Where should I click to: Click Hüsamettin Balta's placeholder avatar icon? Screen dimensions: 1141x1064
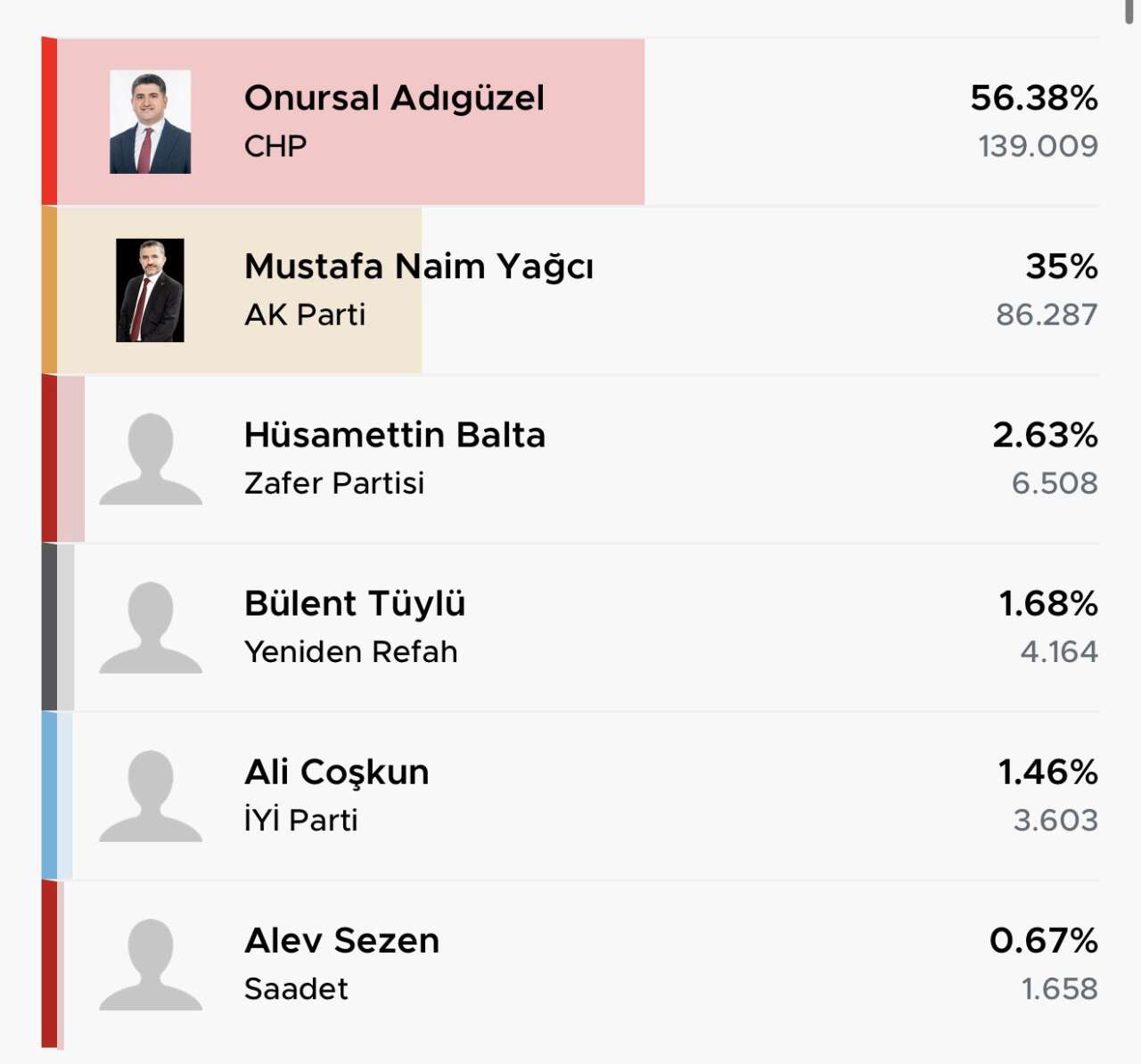click(150, 459)
